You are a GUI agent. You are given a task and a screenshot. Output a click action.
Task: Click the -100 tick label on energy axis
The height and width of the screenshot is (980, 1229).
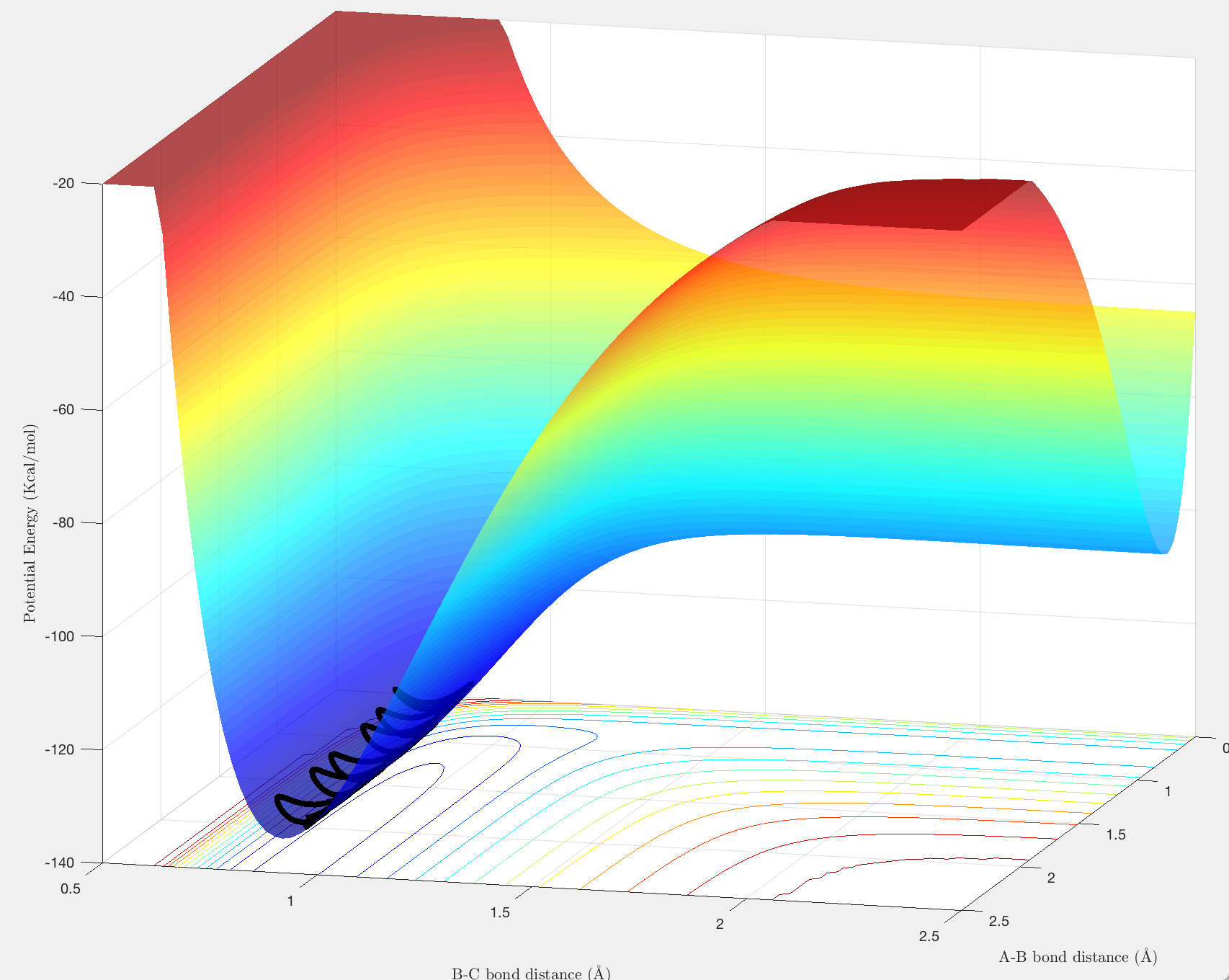[60, 636]
